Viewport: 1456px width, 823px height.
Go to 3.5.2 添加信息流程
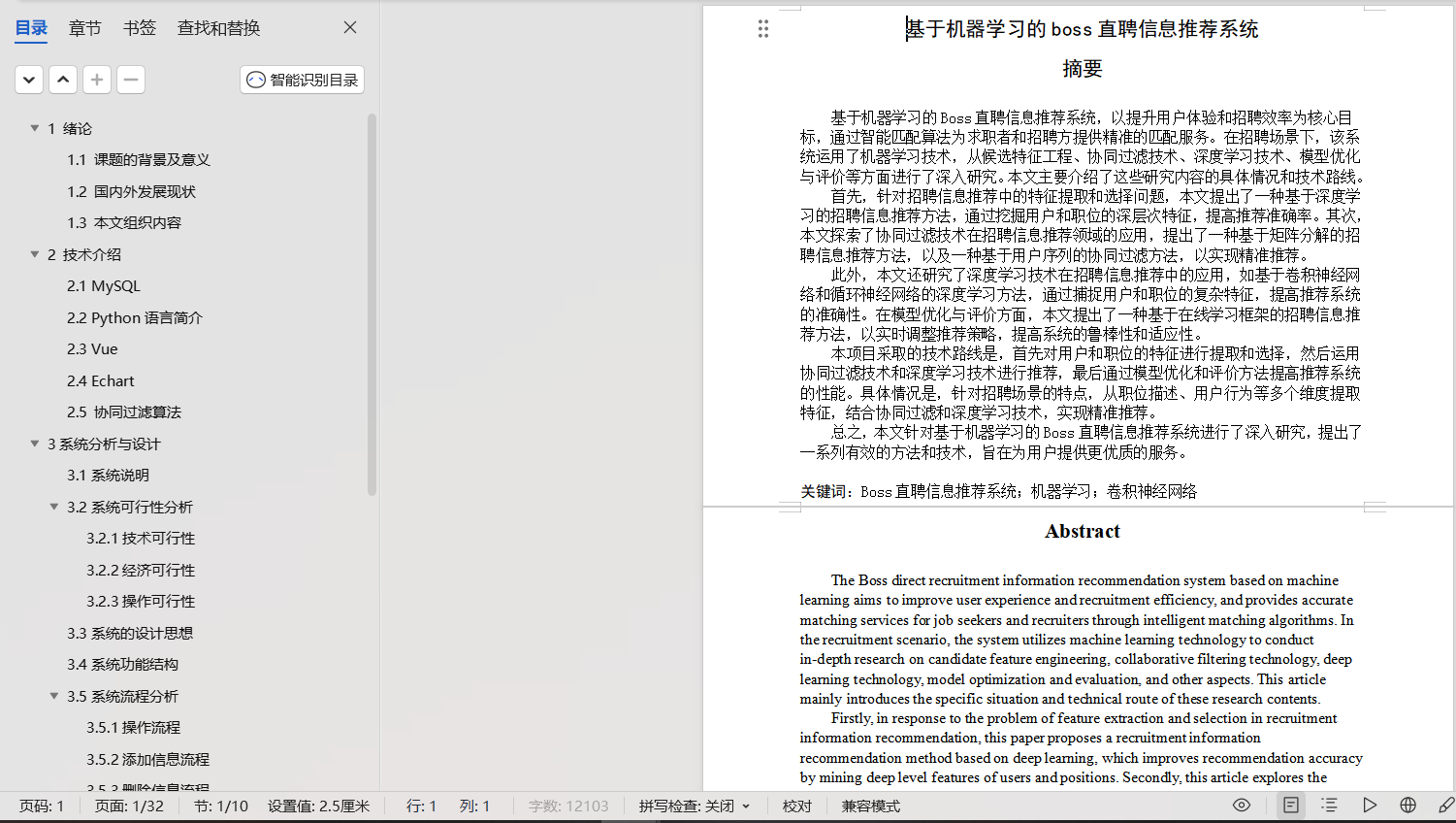(x=147, y=760)
